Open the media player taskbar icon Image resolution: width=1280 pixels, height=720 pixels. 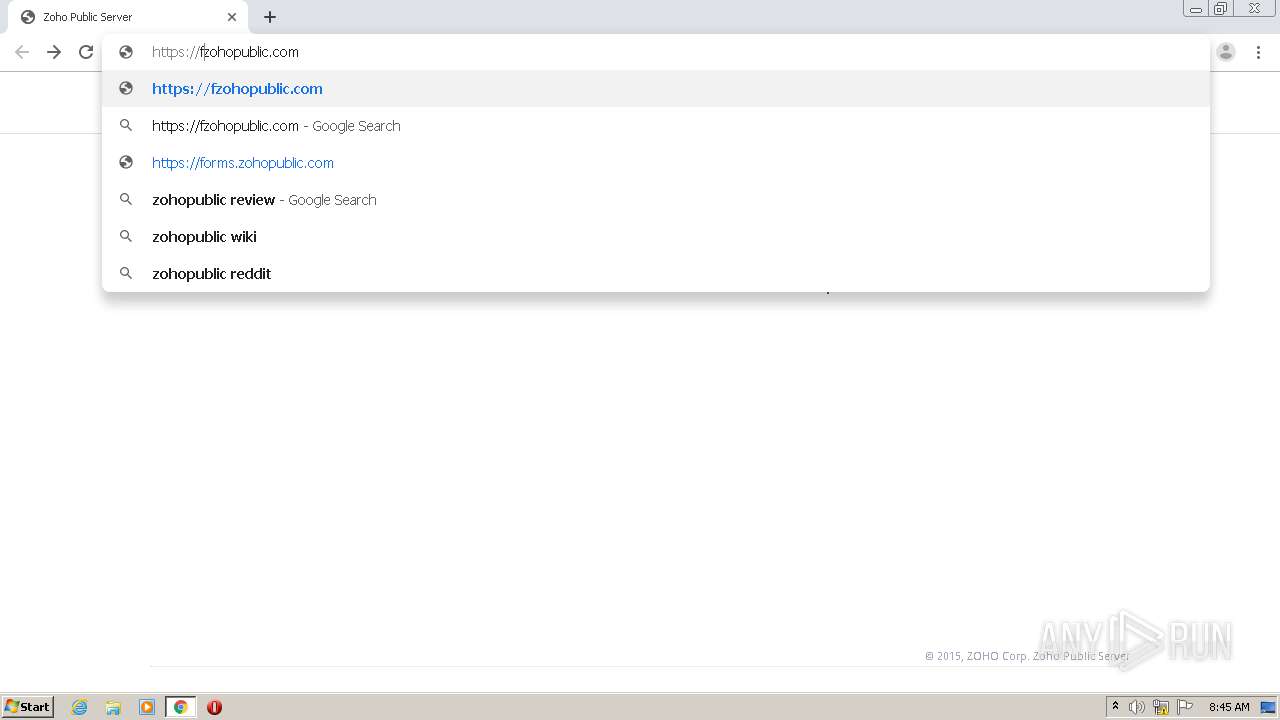[147, 707]
